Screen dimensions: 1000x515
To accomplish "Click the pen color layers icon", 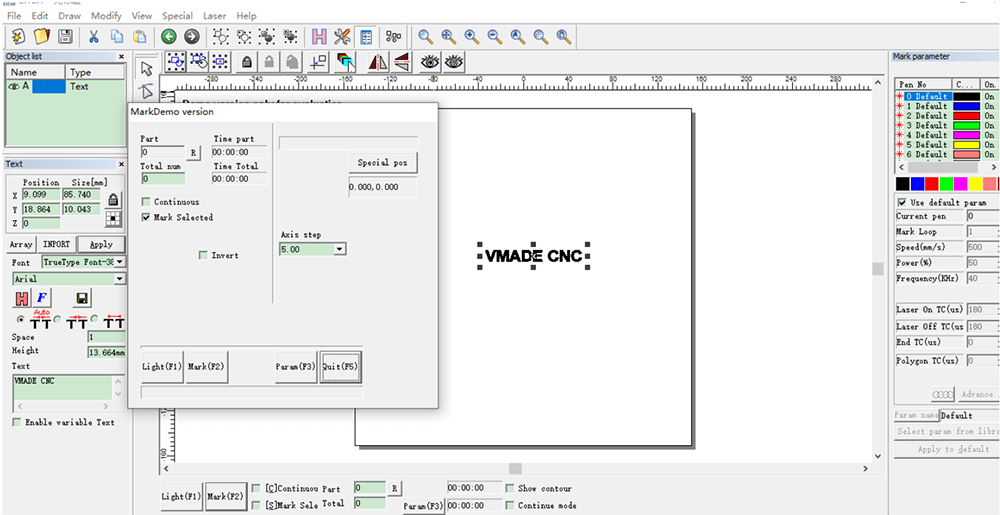I will (344, 61).
